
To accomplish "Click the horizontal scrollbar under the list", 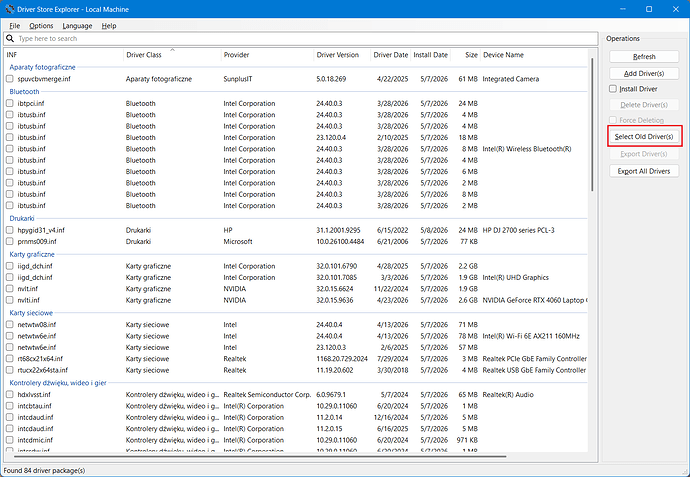I will pyautogui.click(x=260, y=456).
